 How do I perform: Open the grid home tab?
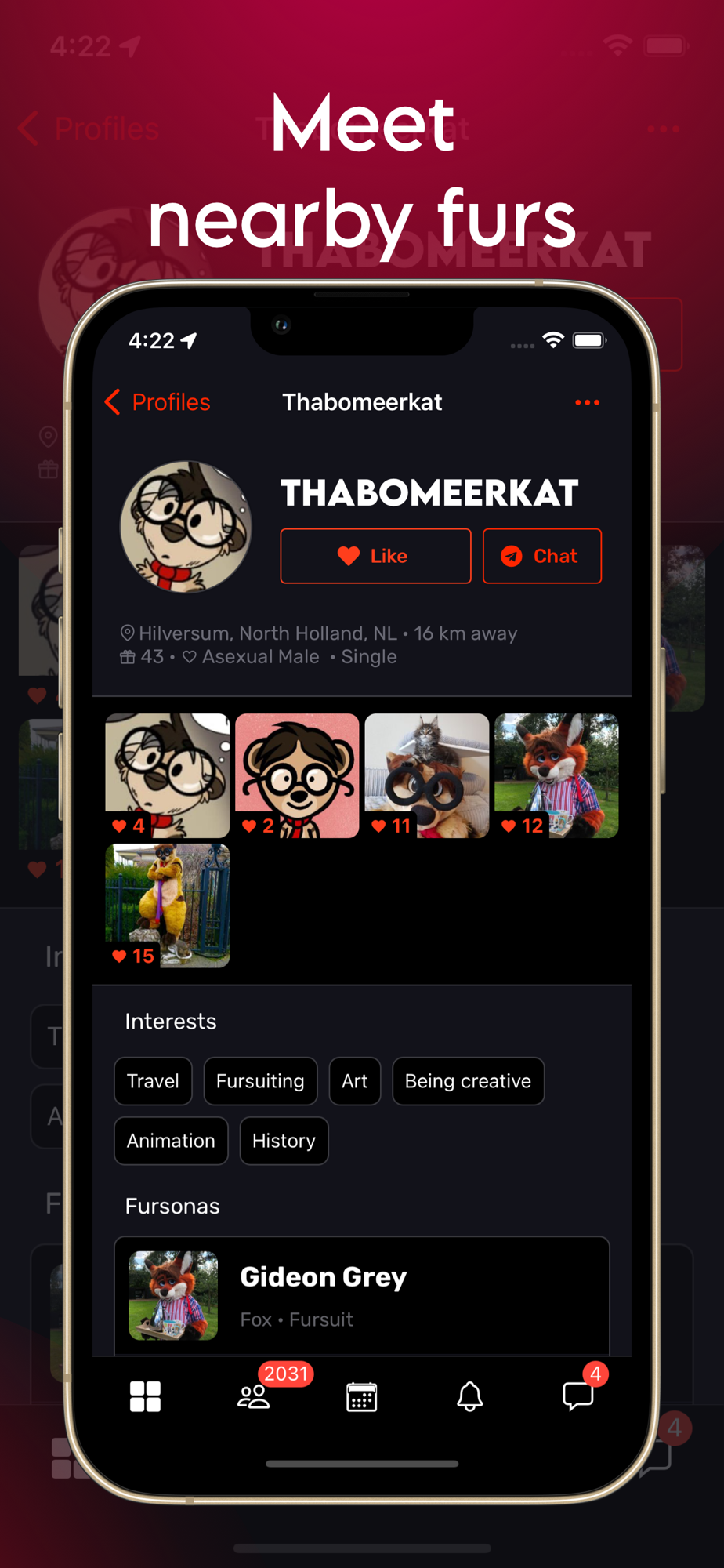(145, 1396)
